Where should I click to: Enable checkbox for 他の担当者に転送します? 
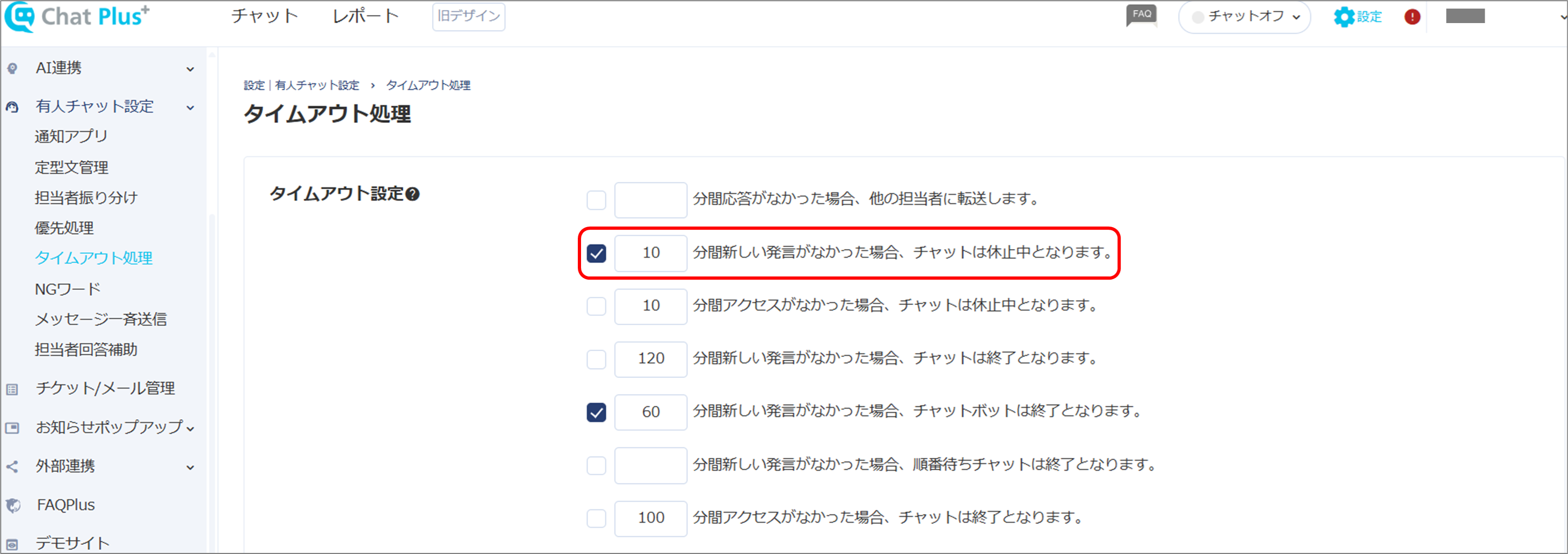597,200
